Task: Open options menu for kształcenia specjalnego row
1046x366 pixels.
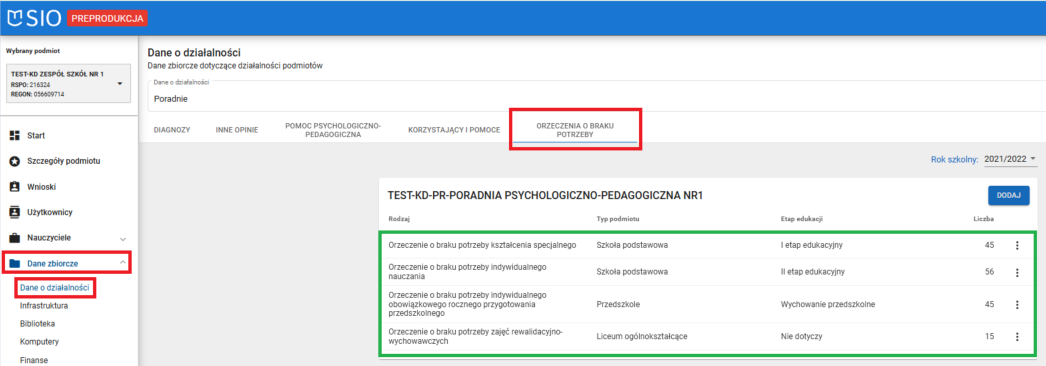Action: pyautogui.click(x=1017, y=245)
